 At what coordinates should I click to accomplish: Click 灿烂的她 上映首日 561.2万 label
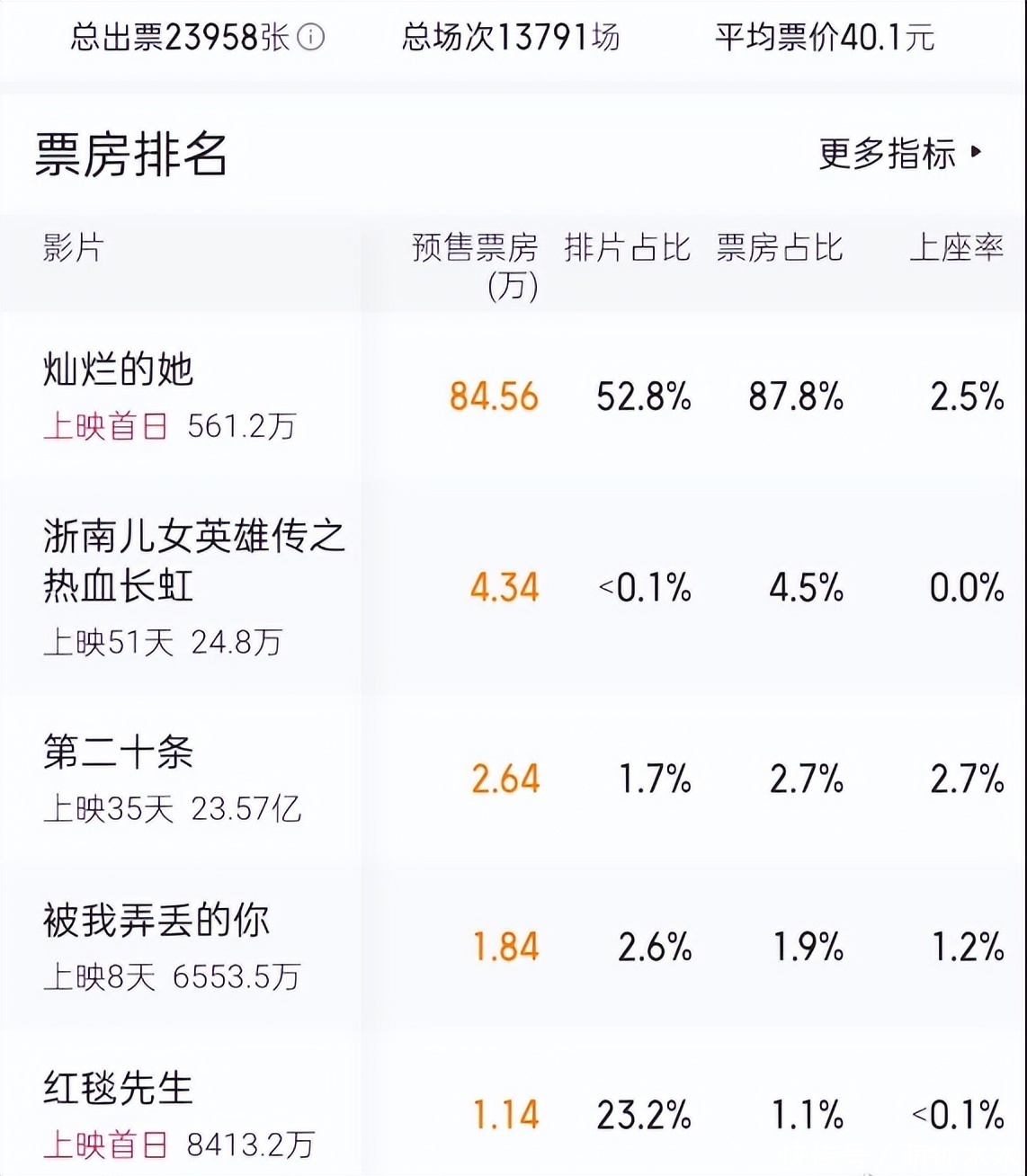point(169,426)
